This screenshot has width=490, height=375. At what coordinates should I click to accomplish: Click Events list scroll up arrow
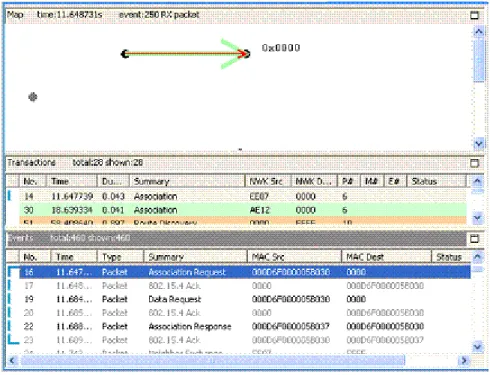pyautogui.click(x=477, y=257)
